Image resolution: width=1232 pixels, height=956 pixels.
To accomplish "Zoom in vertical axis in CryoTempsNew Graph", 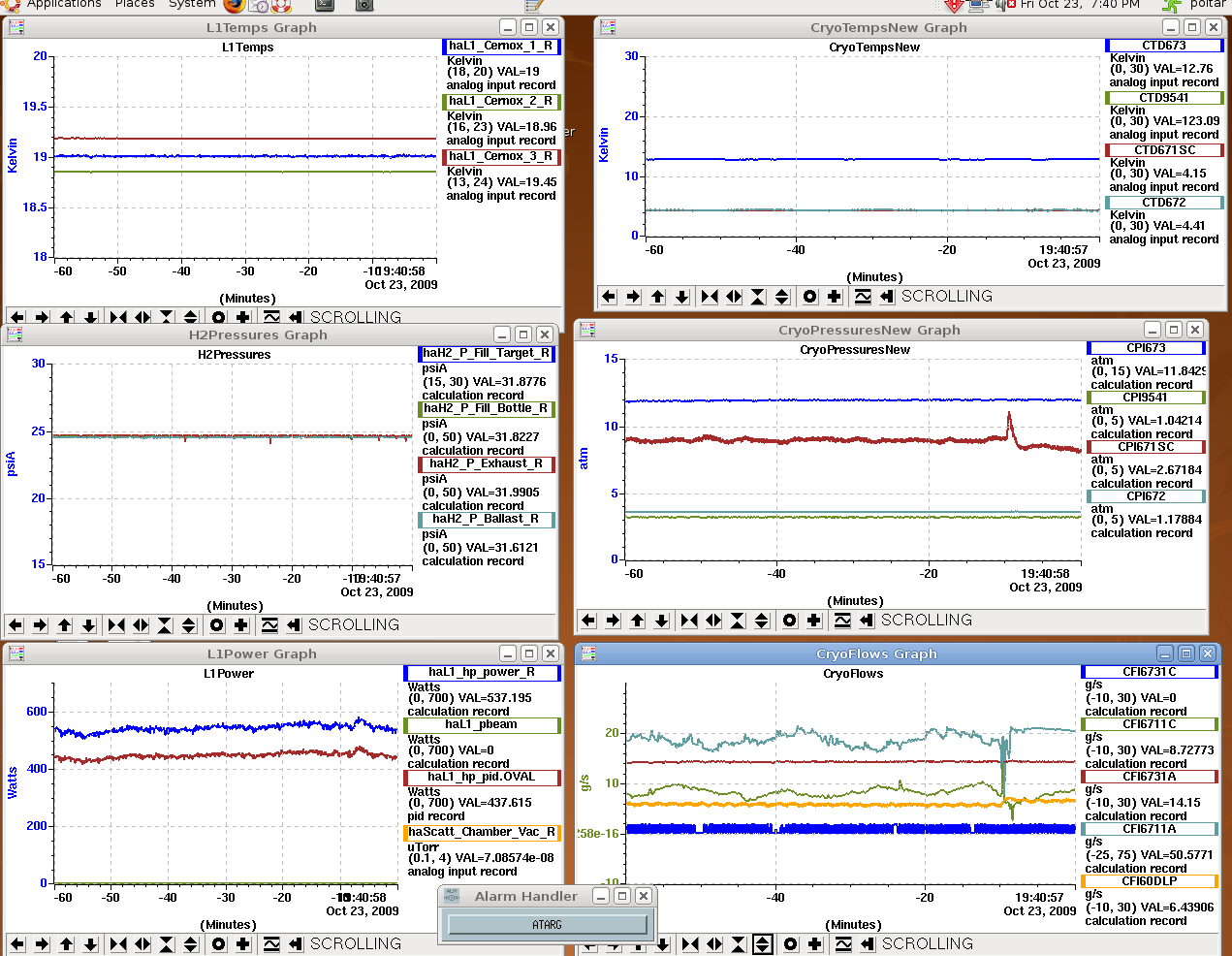I will (758, 297).
